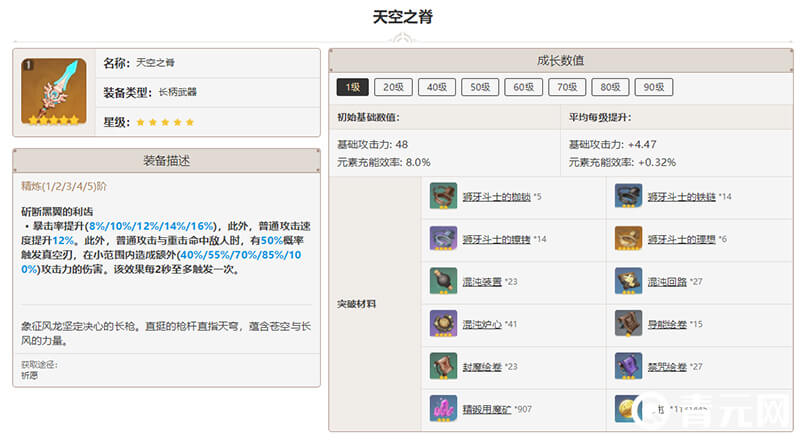Image resolution: width=800 pixels, height=443 pixels.
Task: Show stats for 80级
Action: pos(610,87)
